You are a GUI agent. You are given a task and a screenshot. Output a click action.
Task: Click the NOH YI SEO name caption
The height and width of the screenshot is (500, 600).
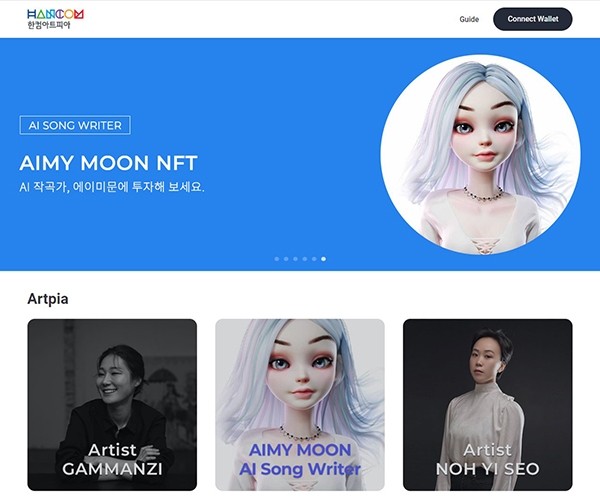click(x=488, y=469)
